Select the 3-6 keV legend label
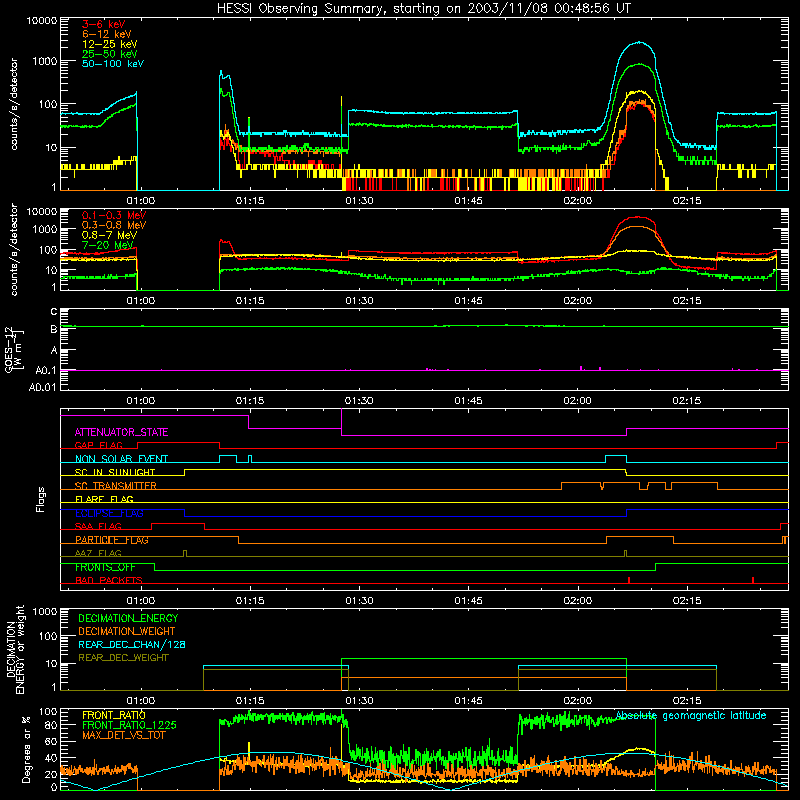 103,24
